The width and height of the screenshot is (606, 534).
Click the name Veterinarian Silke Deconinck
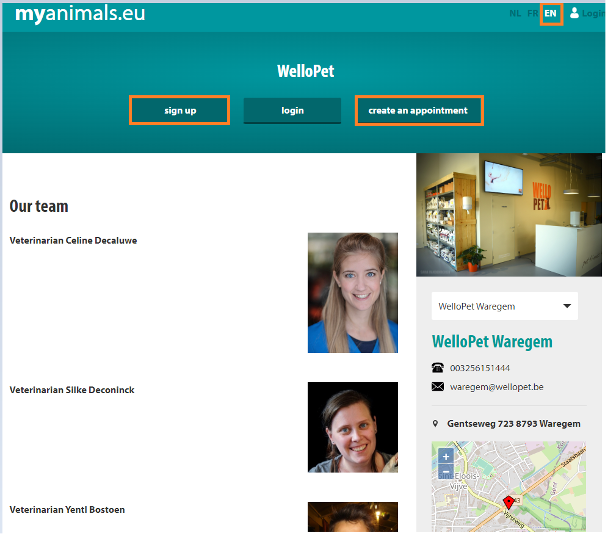(72, 390)
